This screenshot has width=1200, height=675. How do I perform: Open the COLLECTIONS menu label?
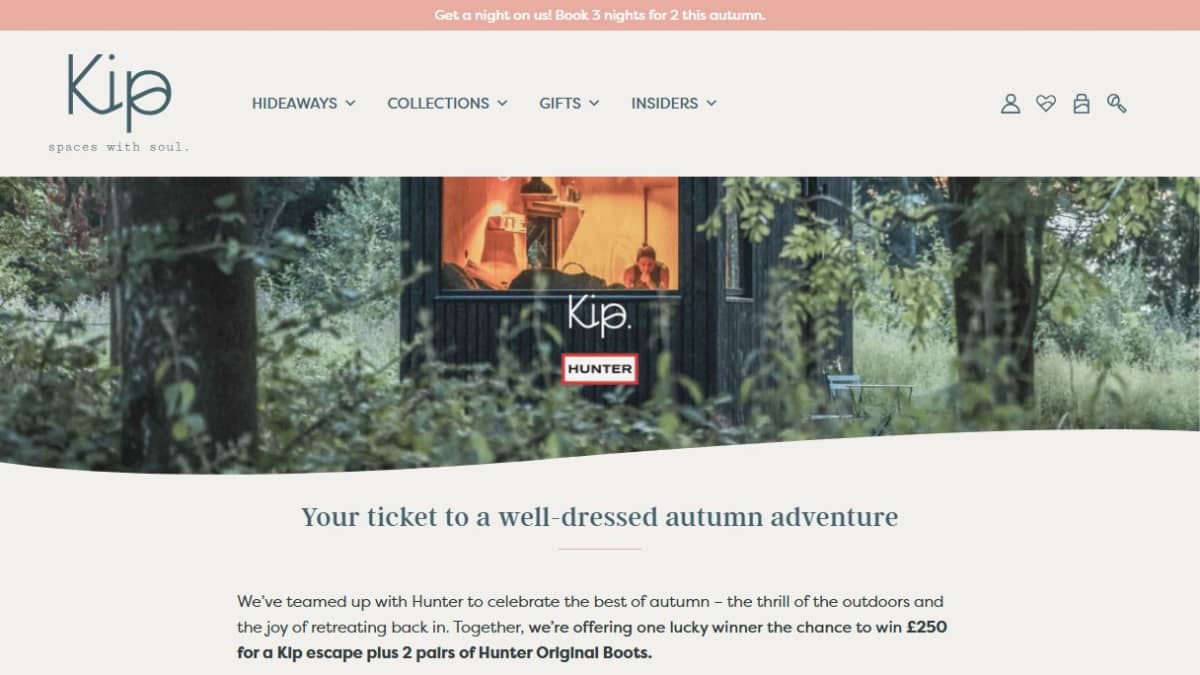click(438, 103)
